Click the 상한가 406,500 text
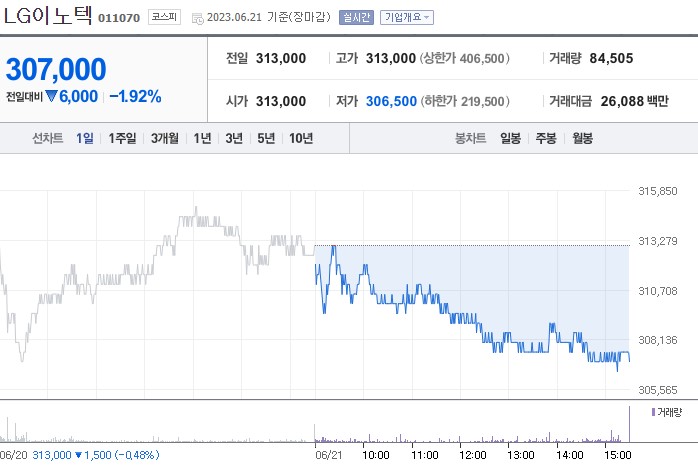The width and height of the screenshot is (698, 472). [x=464, y=58]
